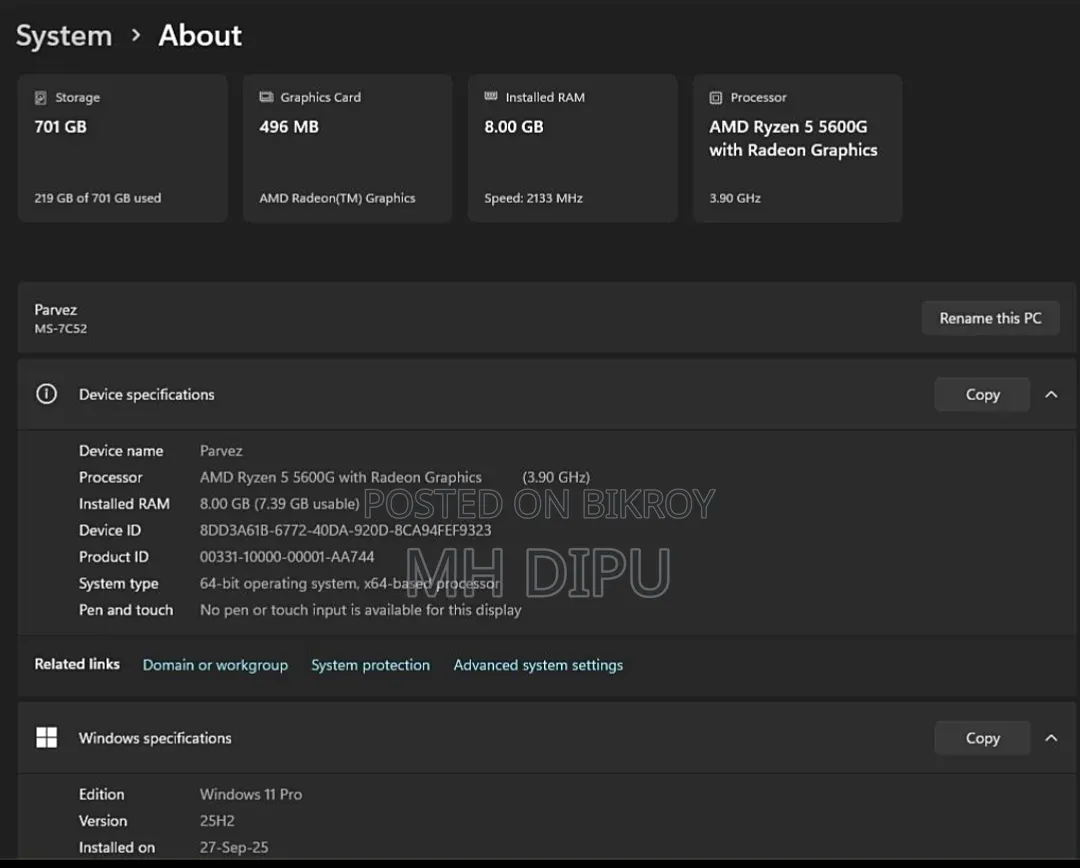1080x868 pixels.
Task: Click the Device specifications info icon
Action: (x=46, y=394)
